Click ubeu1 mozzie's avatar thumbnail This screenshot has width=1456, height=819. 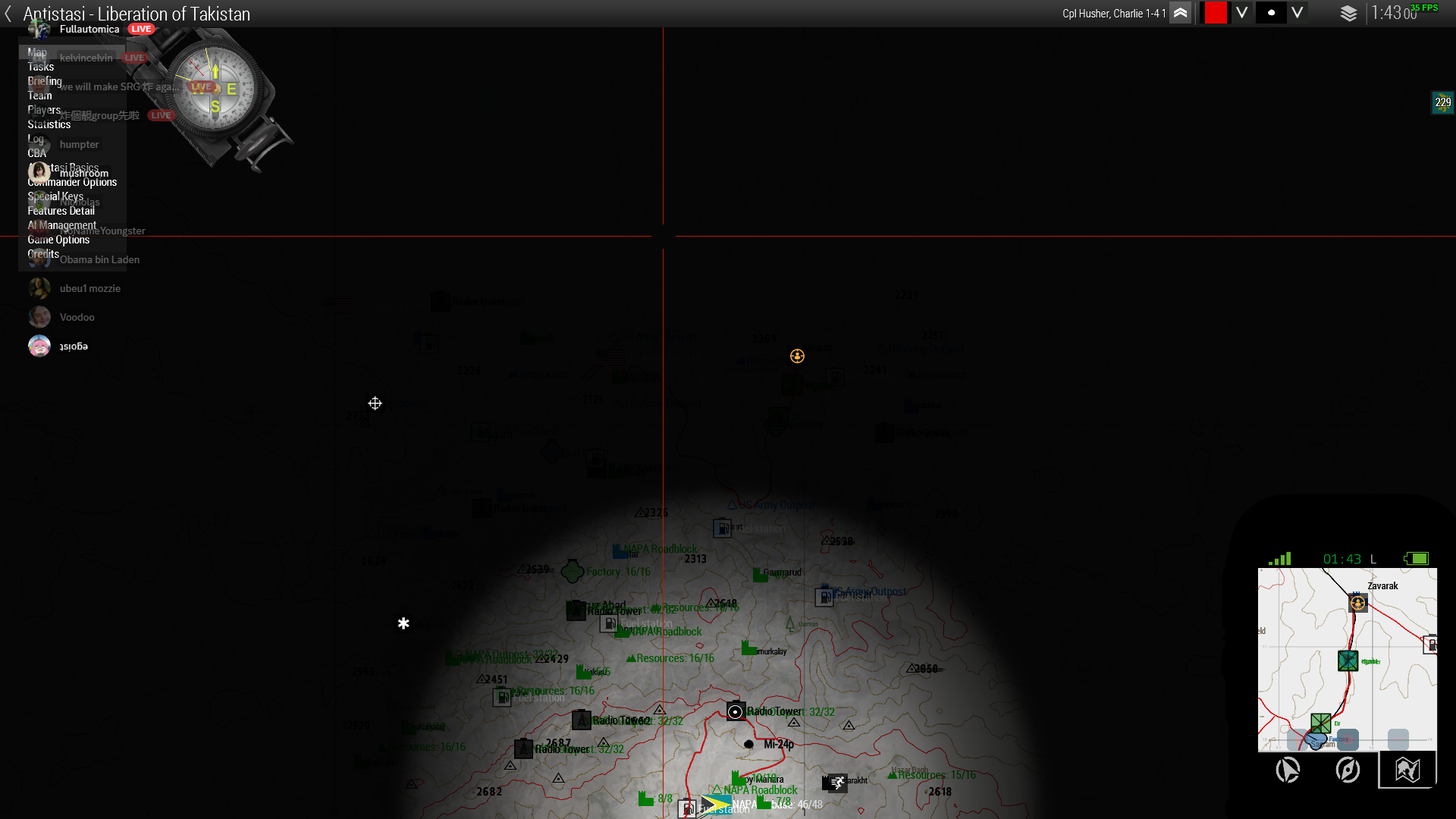[39, 288]
